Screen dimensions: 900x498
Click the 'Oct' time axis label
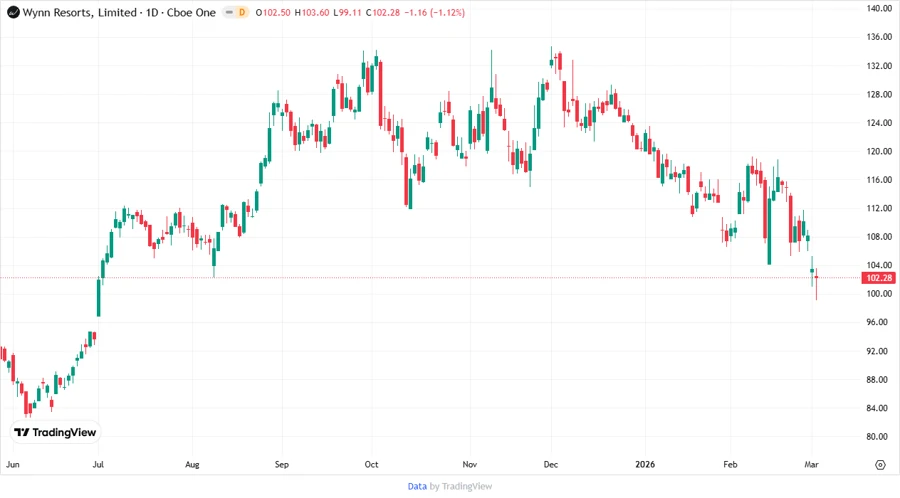[371, 464]
